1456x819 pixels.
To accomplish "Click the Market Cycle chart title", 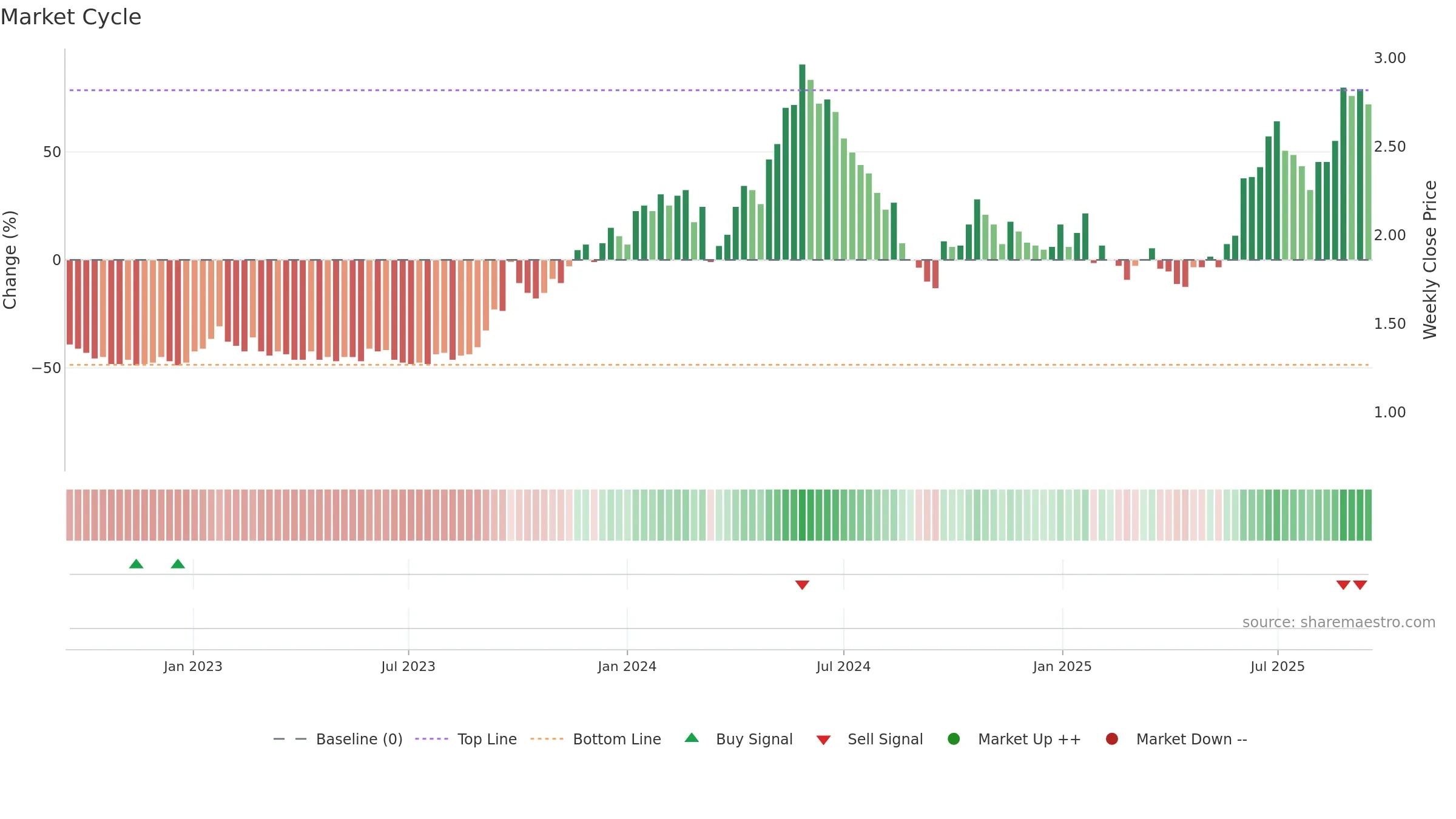I will pos(71,17).
